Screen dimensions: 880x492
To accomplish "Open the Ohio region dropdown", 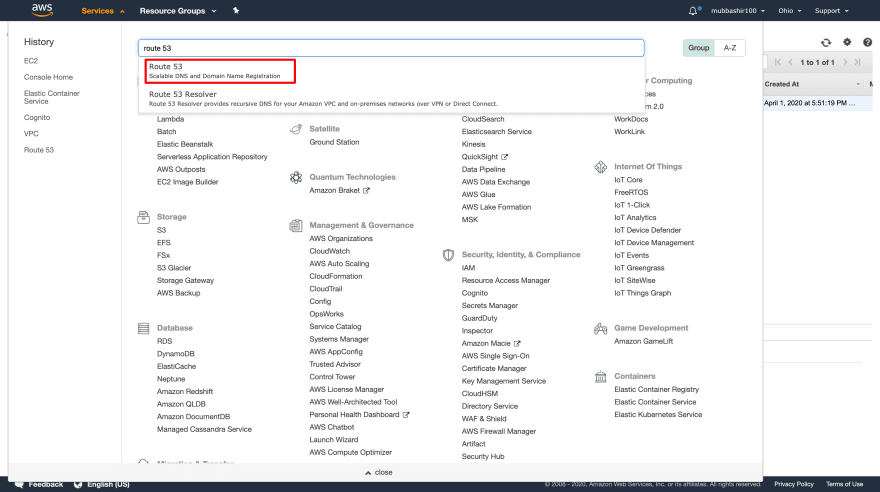I will point(790,11).
